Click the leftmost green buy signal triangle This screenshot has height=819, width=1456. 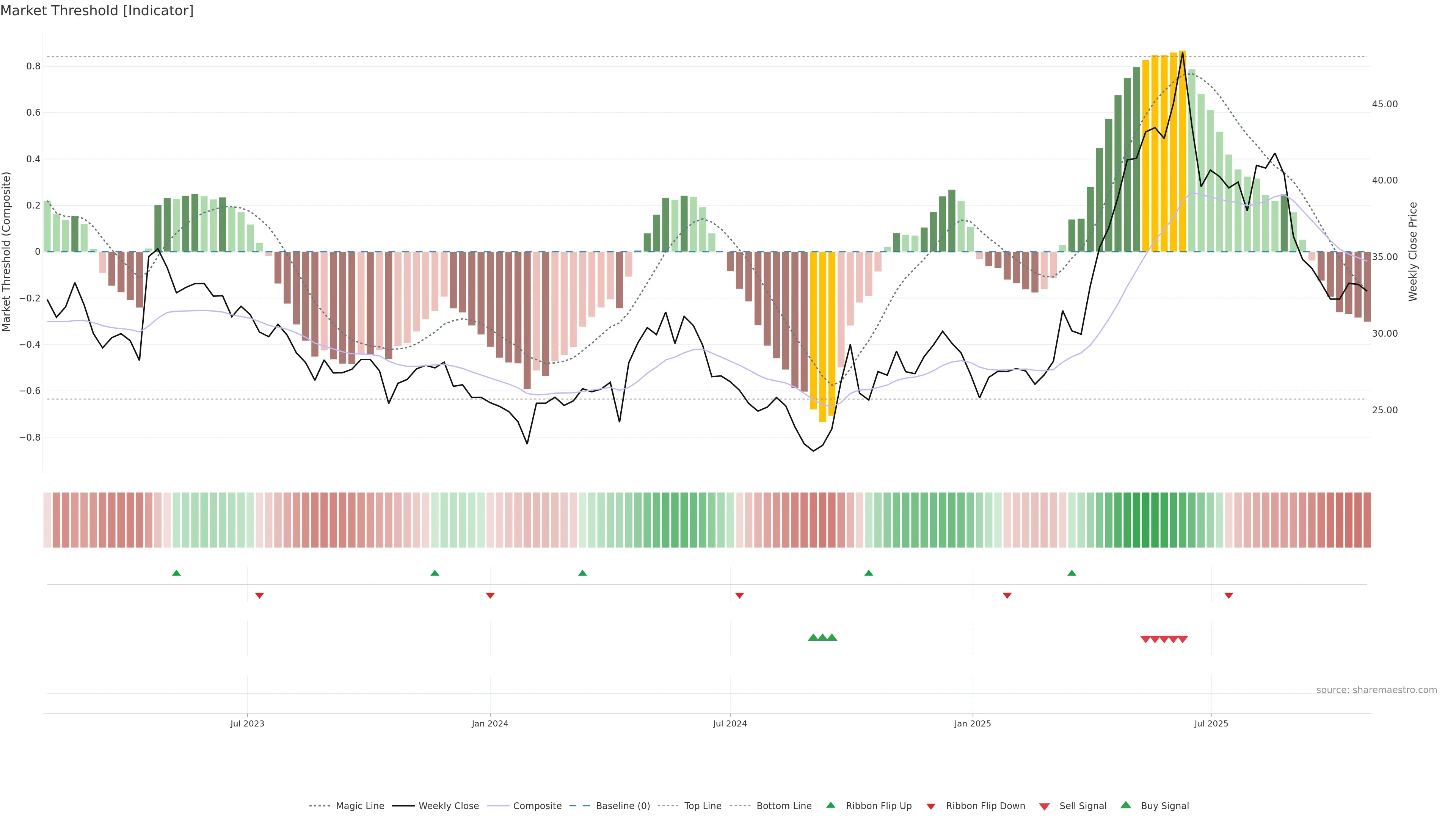click(x=813, y=637)
